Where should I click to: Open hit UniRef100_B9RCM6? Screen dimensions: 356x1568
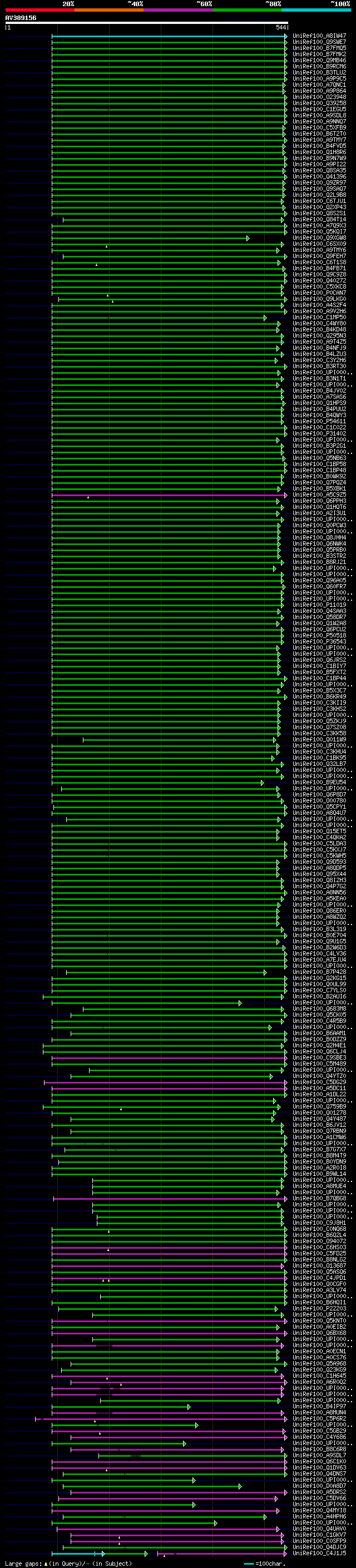(319, 66)
